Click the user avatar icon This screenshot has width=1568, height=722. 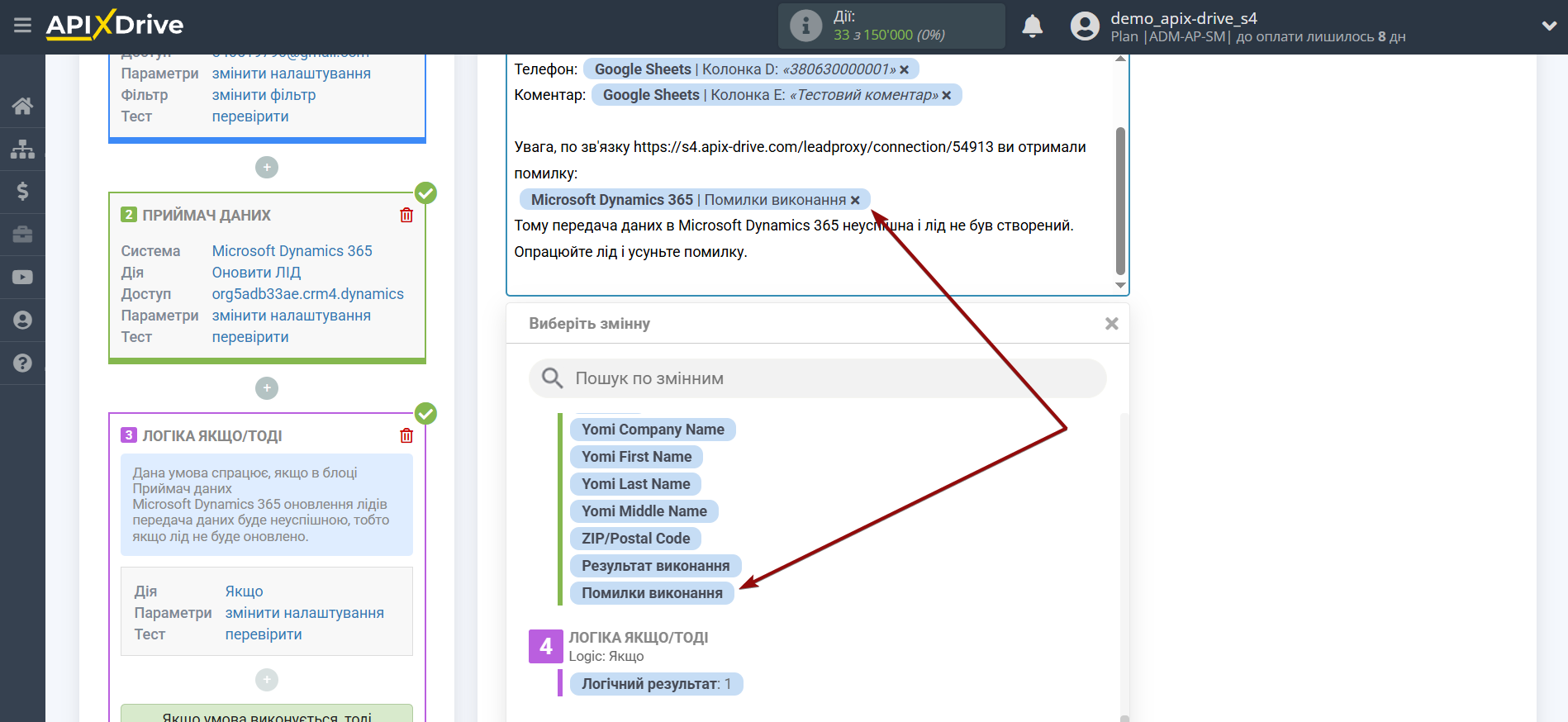point(1085,26)
